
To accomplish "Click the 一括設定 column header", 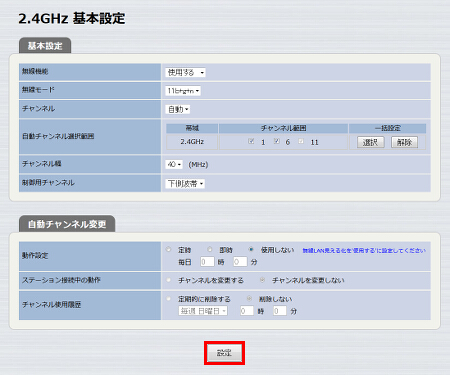I will (388, 128).
